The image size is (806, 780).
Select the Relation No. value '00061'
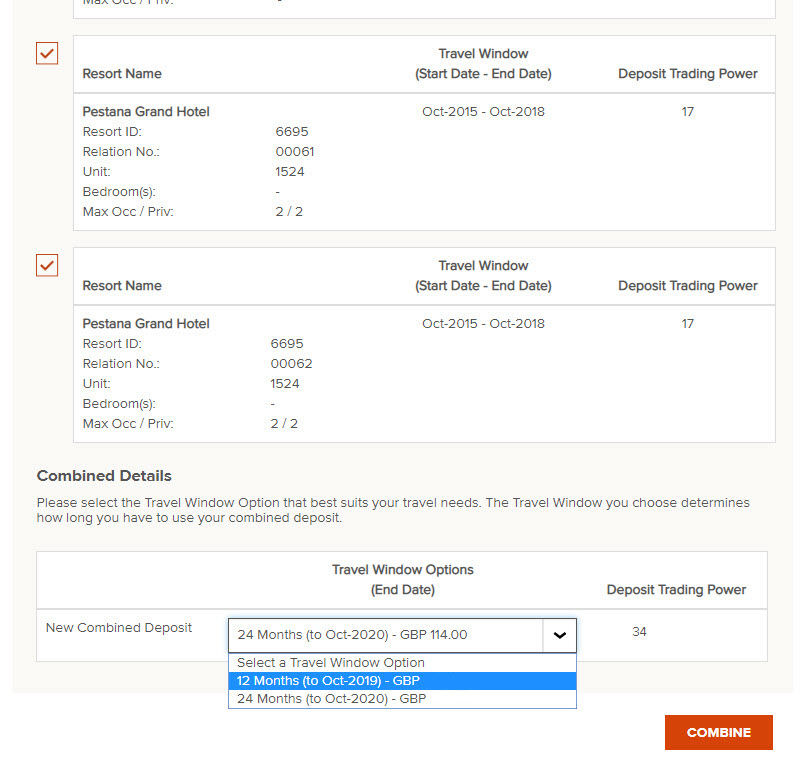click(295, 152)
